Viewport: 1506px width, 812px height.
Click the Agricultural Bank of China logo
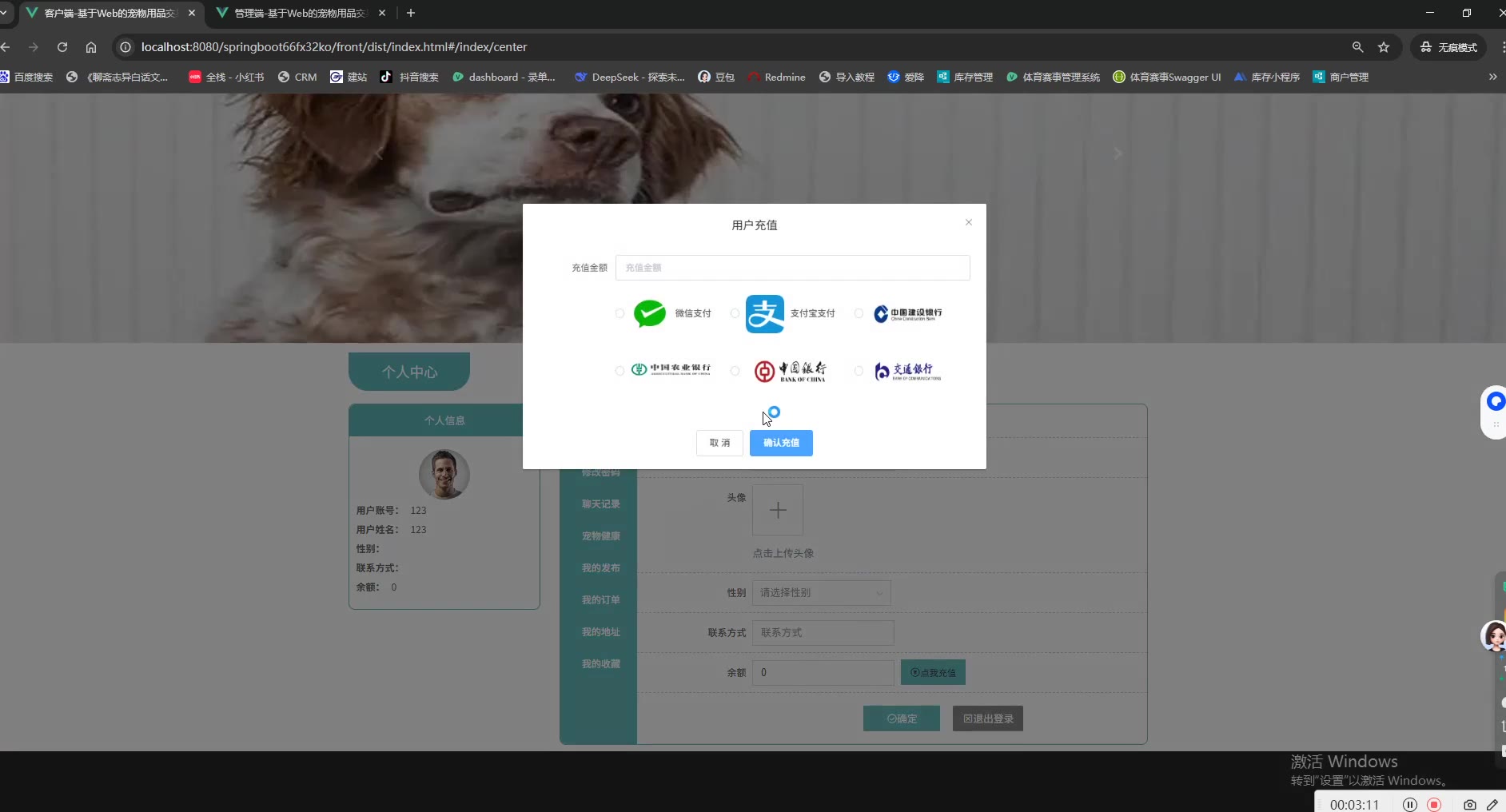pos(671,369)
